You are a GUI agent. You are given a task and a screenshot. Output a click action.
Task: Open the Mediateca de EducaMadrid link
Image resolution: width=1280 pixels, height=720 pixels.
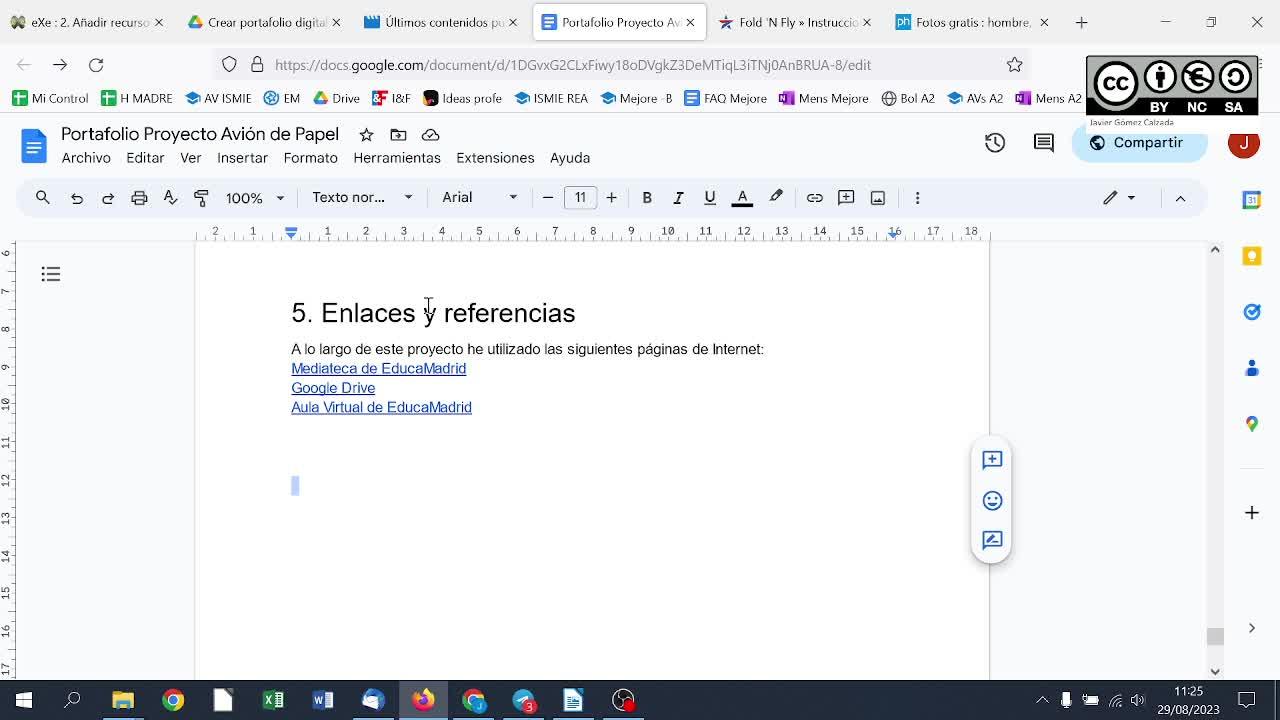378,369
